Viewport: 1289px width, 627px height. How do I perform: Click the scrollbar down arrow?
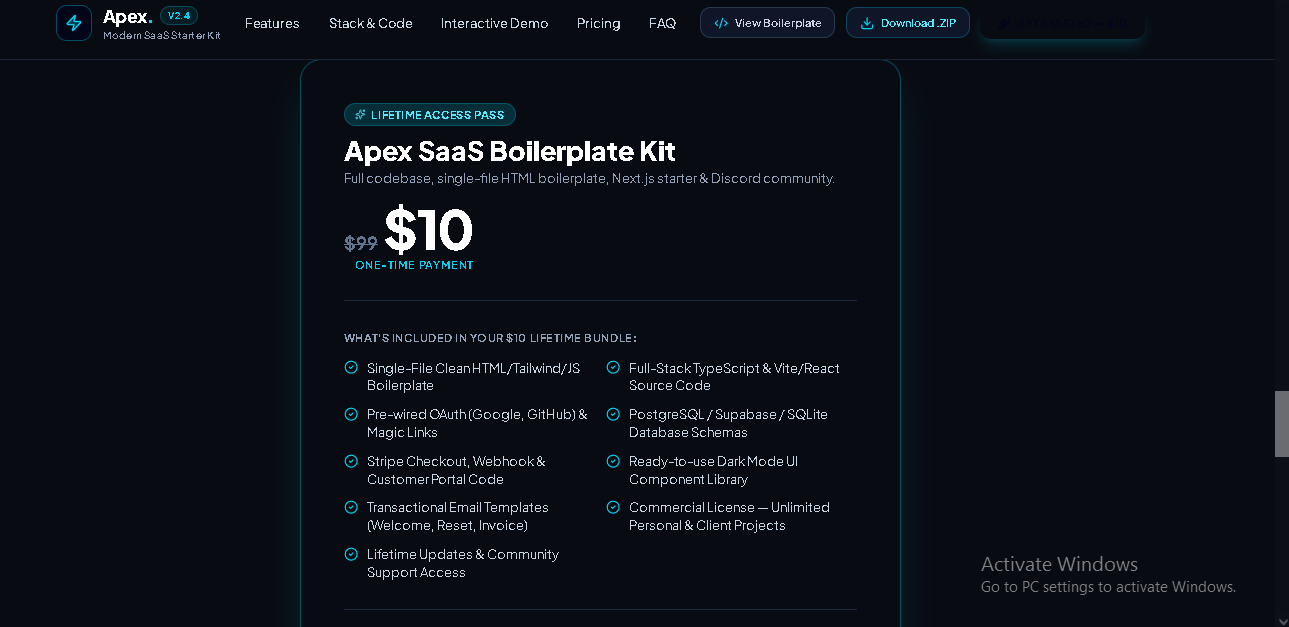(x=1282, y=619)
